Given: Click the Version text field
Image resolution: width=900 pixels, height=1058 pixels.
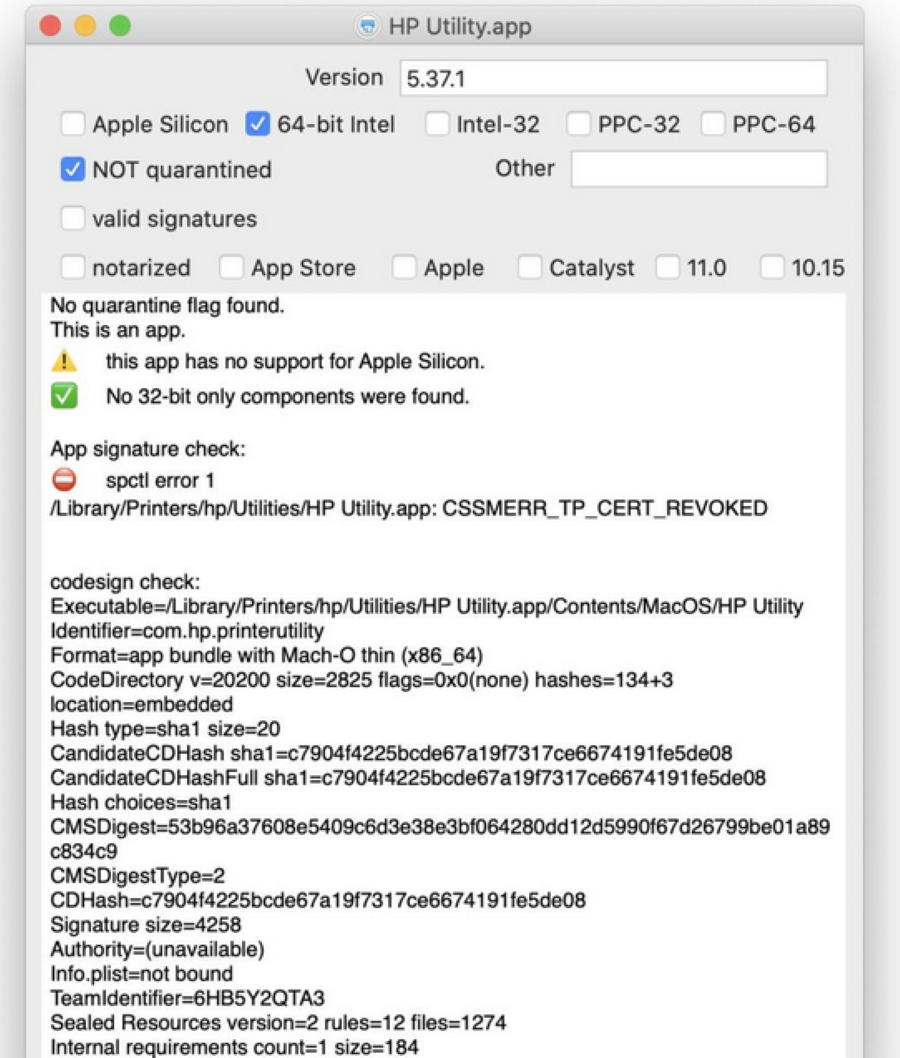Looking at the screenshot, I should [612, 79].
